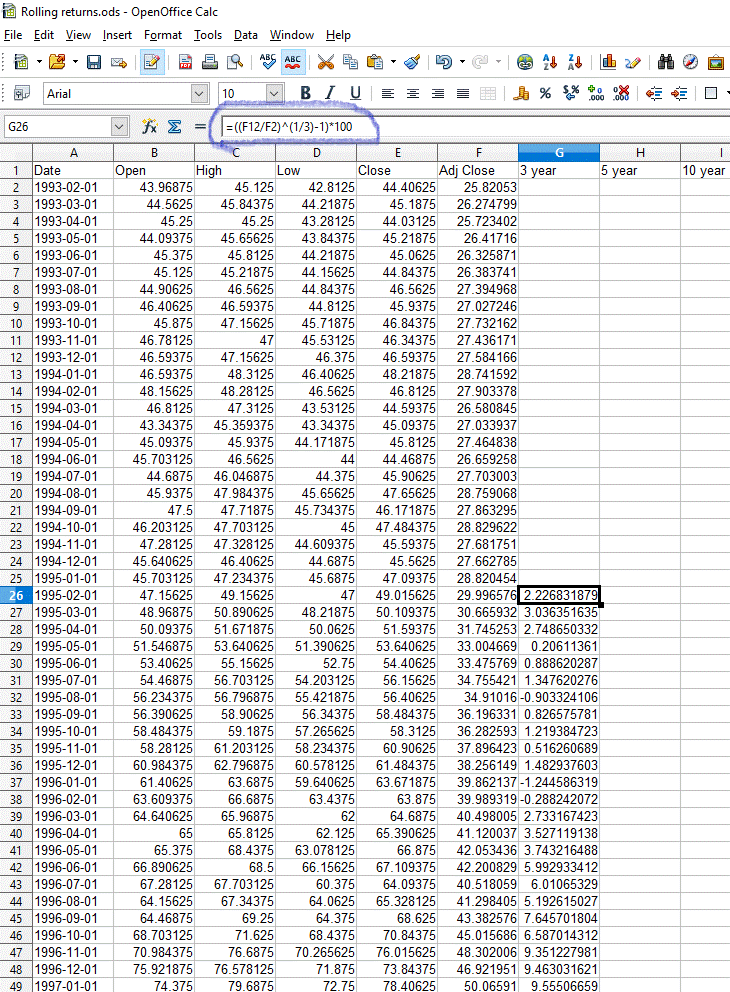730x992 pixels.
Task: Open the Function Wizard fx icon
Action: (x=149, y=127)
